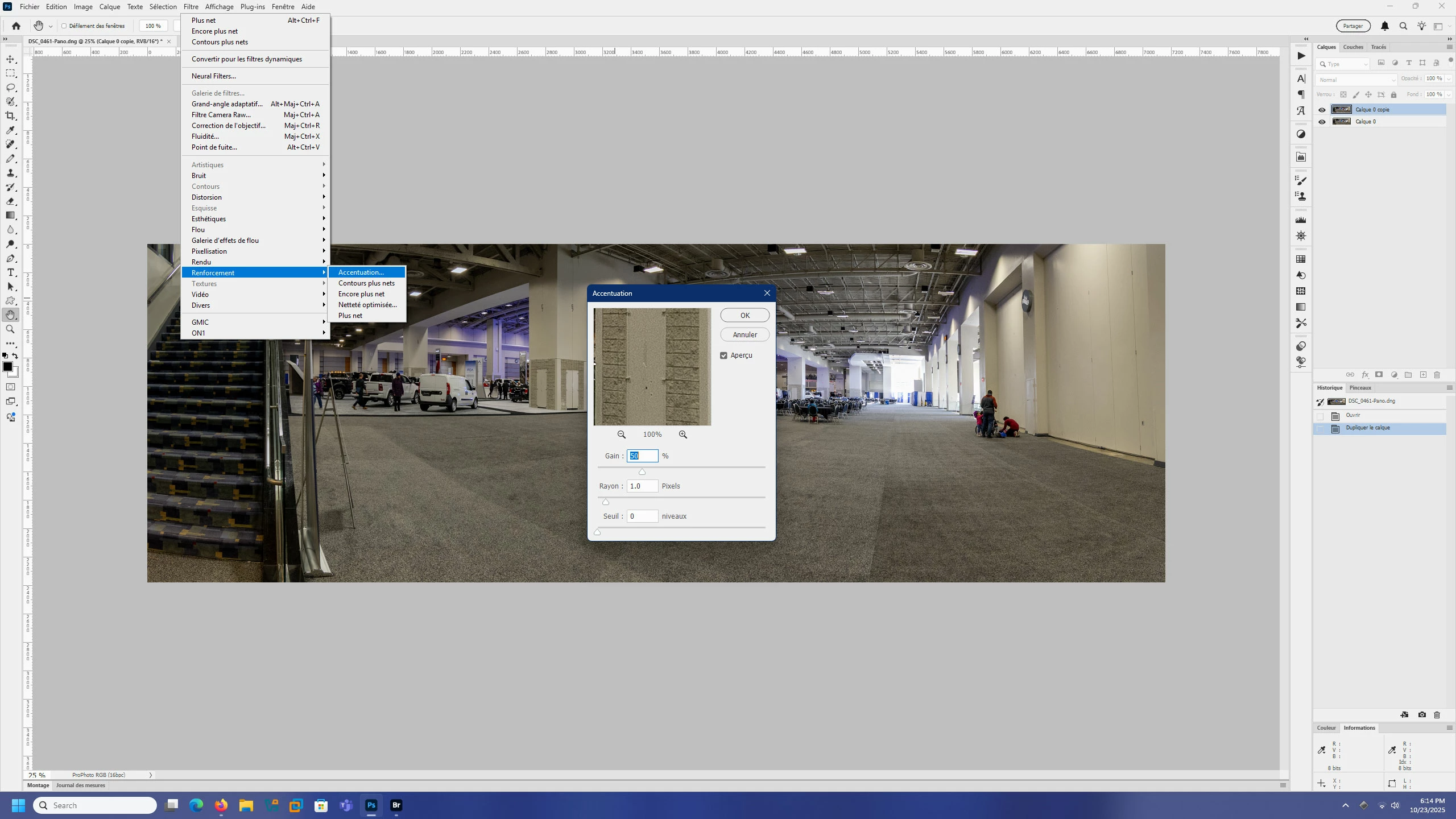Click Annuler in Accentuation dialog
The image size is (1456, 819).
[744, 334]
